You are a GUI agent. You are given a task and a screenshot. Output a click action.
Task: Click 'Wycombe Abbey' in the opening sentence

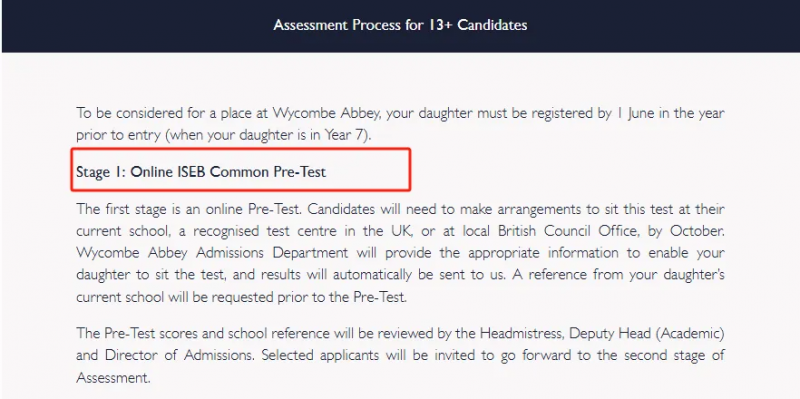pyautogui.click(x=327, y=113)
